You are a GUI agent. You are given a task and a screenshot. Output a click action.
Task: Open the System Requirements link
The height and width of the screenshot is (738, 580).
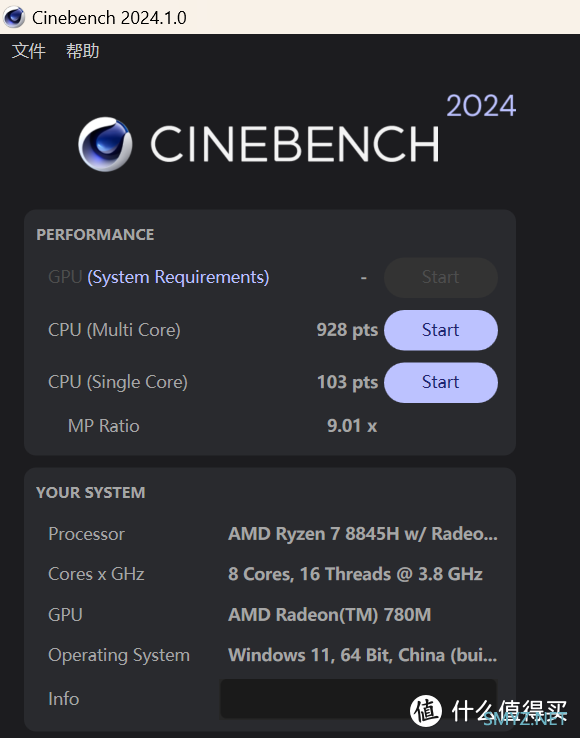(178, 277)
